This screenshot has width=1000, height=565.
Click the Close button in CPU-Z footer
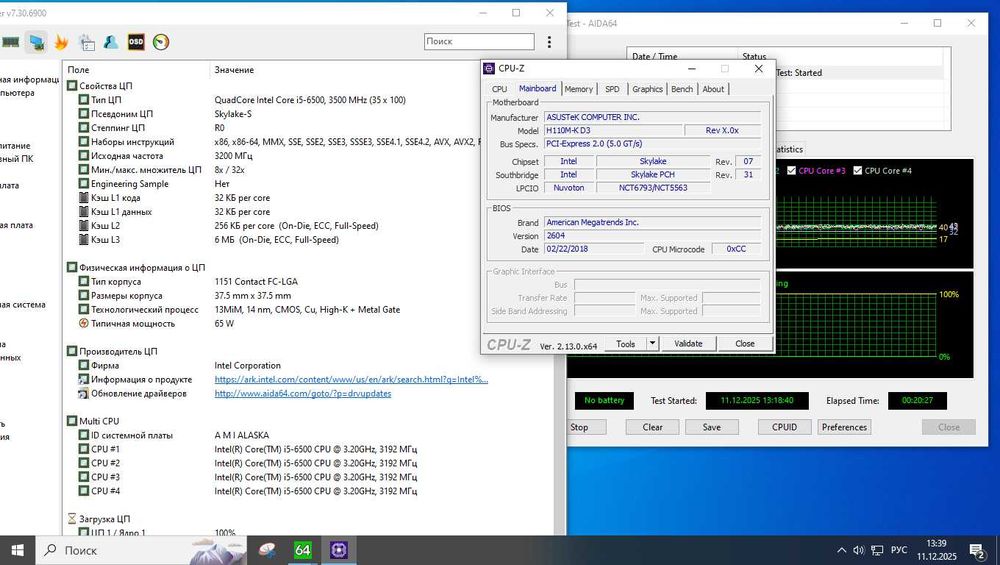(x=744, y=344)
